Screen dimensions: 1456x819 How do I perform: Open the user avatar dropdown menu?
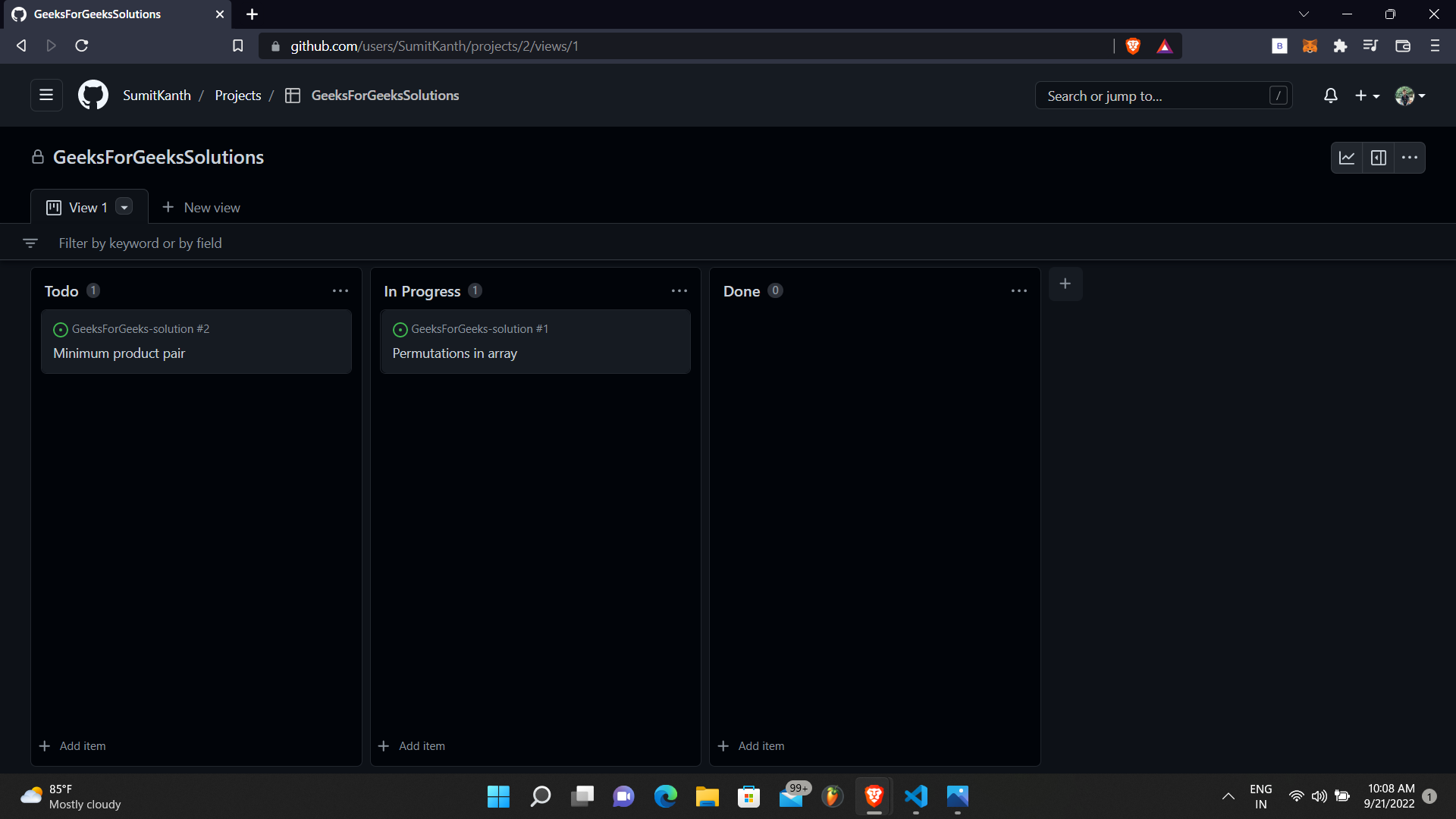[x=1410, y=96]
